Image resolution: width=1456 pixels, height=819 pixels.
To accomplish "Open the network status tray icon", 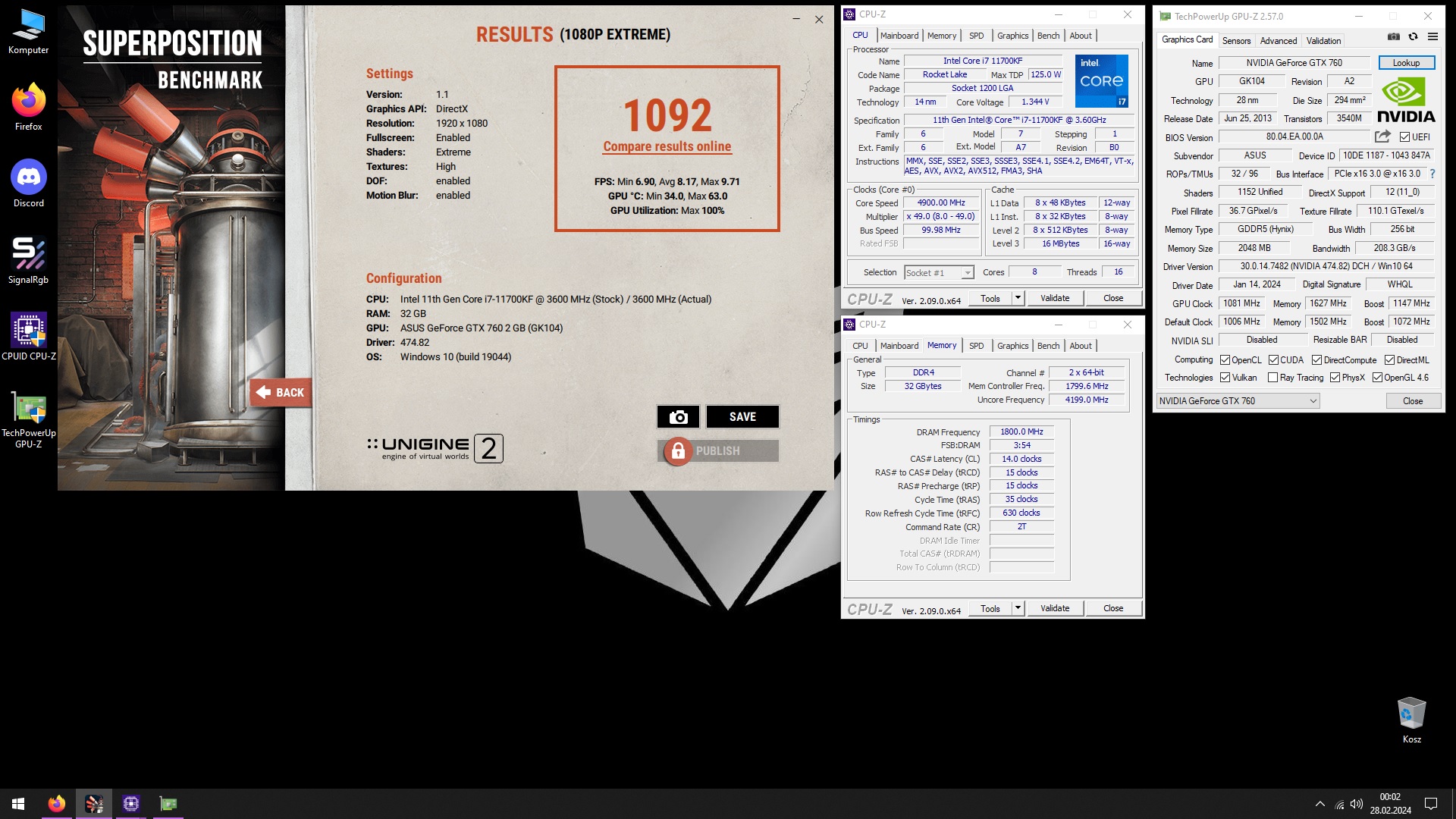I will coord(1339,804).
